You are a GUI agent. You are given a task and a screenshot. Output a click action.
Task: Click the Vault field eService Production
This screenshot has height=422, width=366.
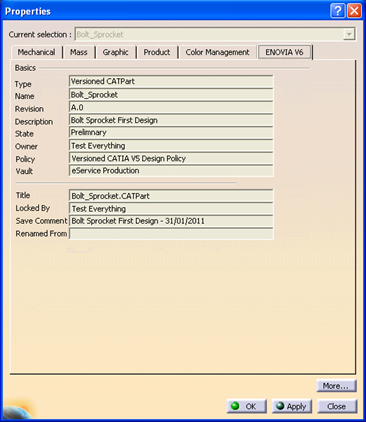click(171, 171)
